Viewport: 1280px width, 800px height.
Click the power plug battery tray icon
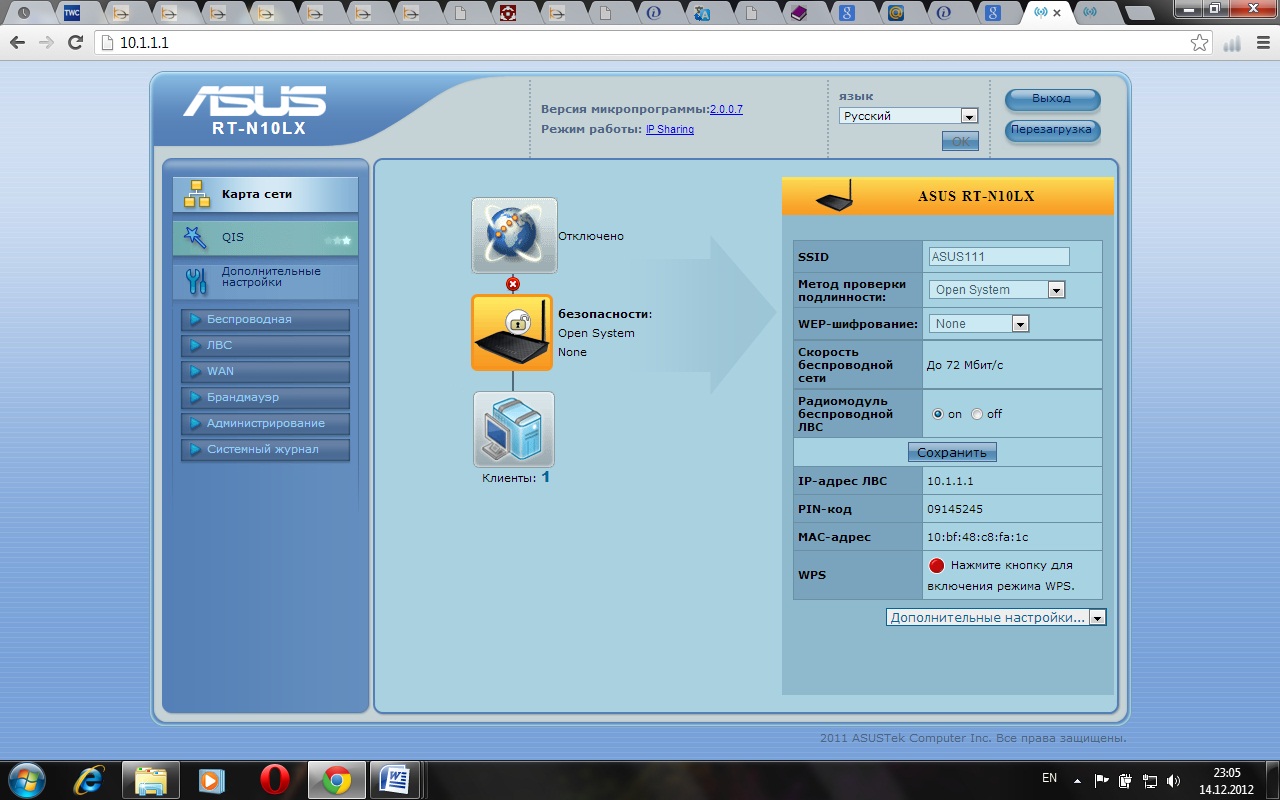1125,780
